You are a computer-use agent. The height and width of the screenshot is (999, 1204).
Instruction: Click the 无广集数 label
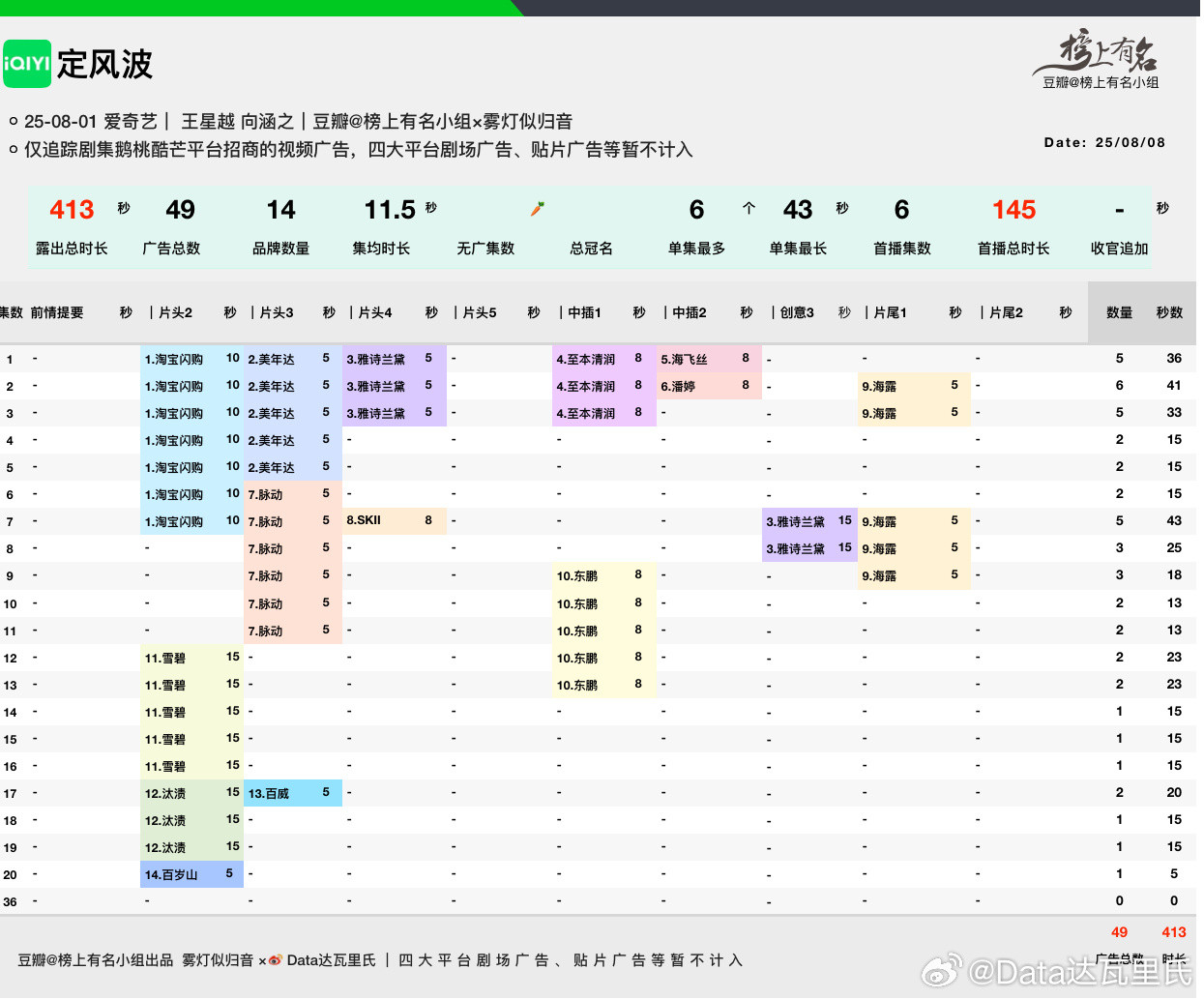485,249
